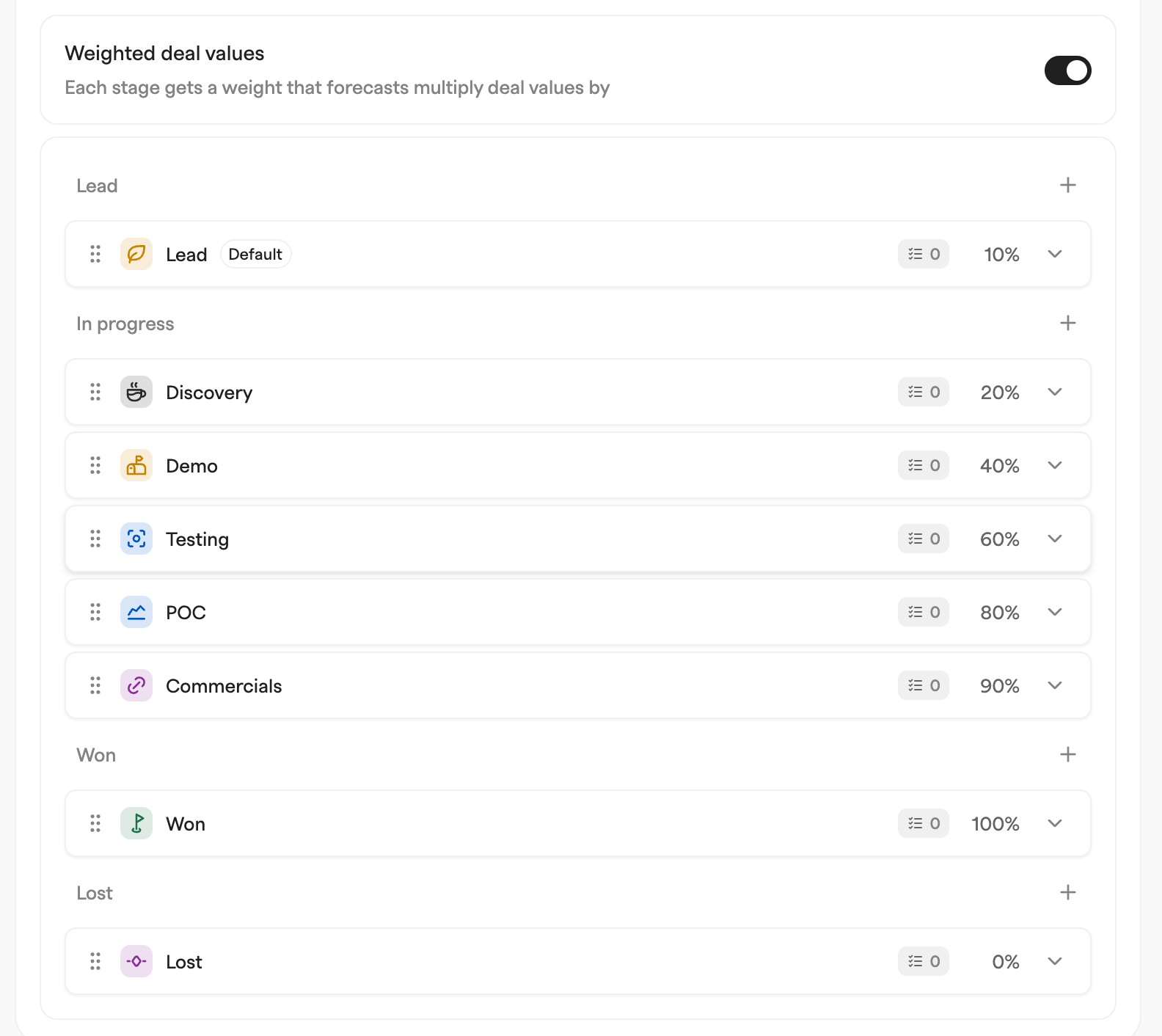Viewport: 1162px width, 1036px height.
Task: Click the Lead stage leaf icon
Action: coord(136,254)
